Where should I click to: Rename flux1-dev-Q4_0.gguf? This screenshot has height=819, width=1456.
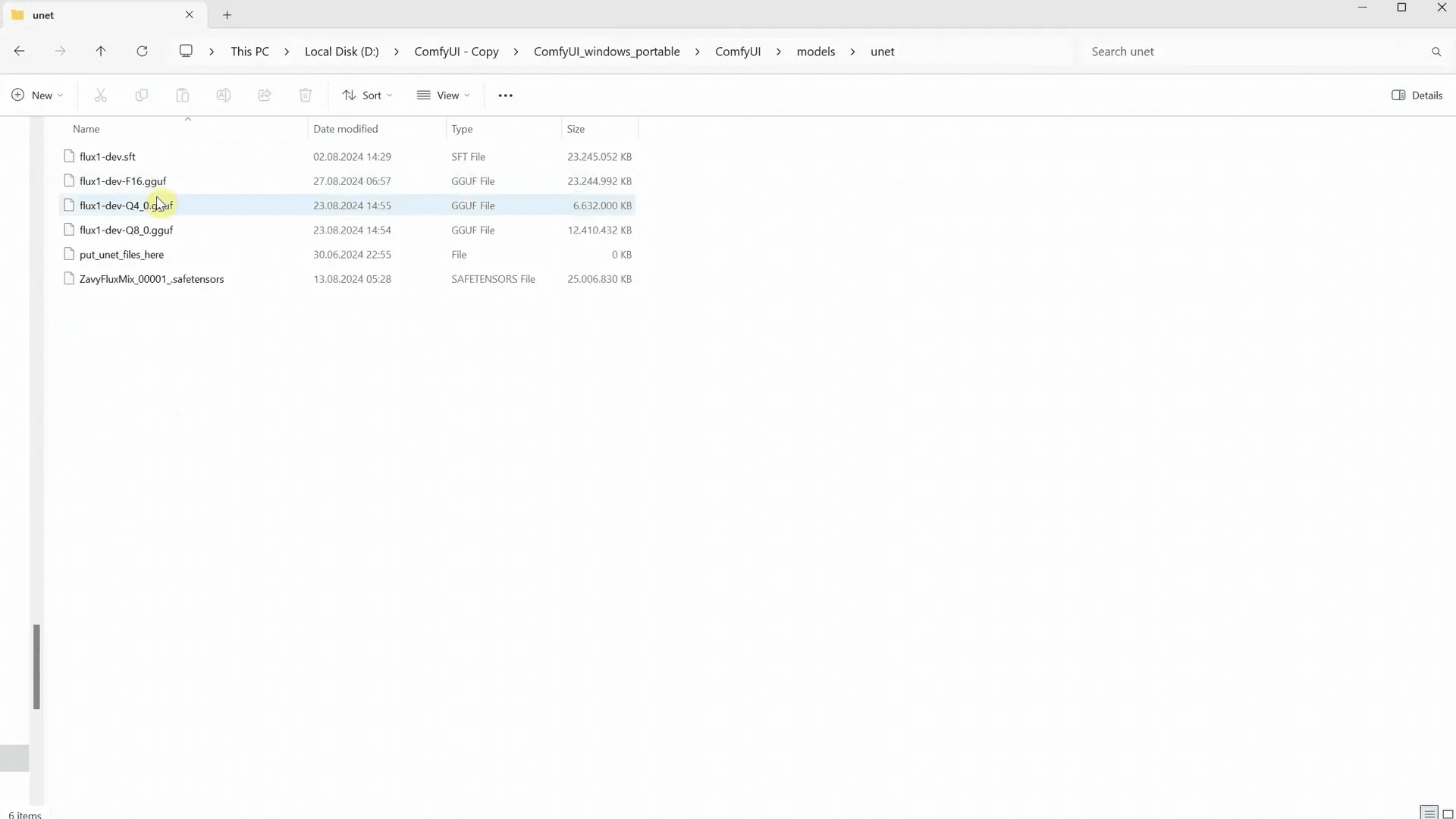(223, 95)
